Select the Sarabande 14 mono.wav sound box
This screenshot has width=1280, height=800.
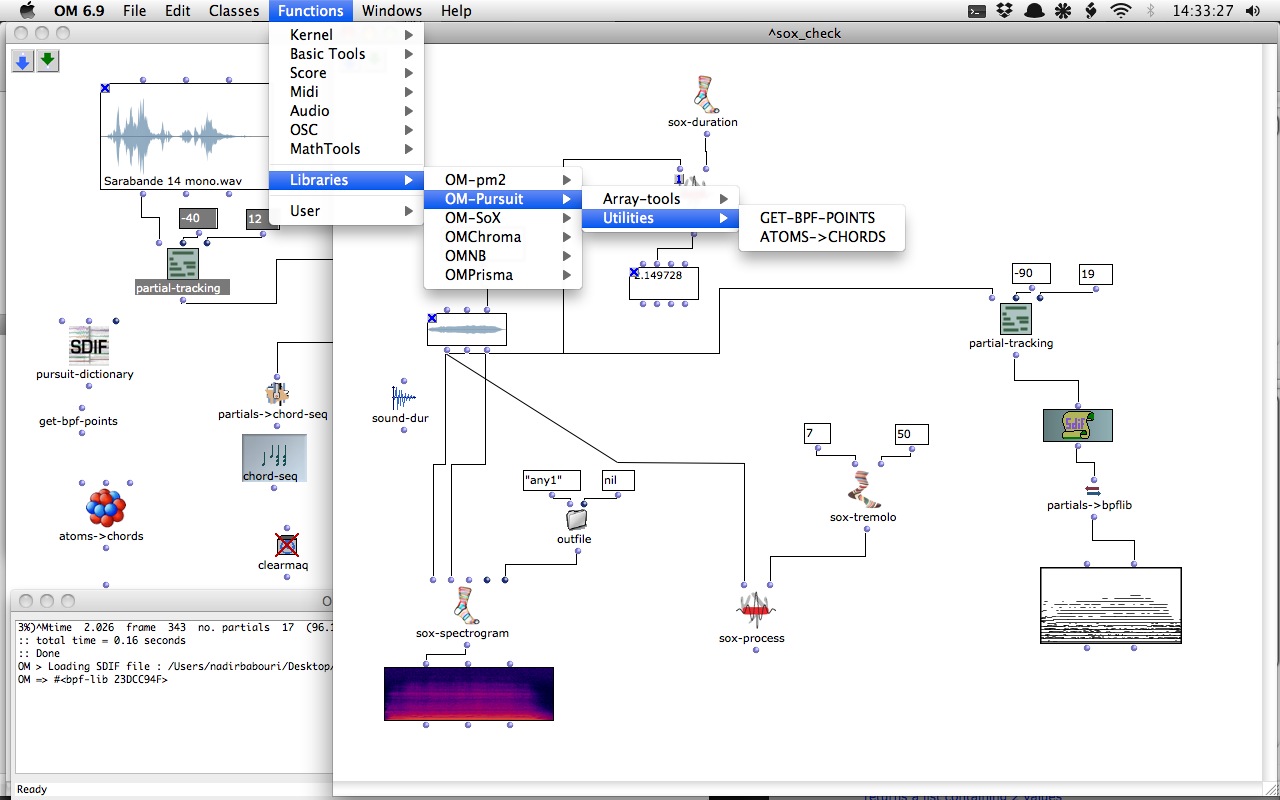185,137
